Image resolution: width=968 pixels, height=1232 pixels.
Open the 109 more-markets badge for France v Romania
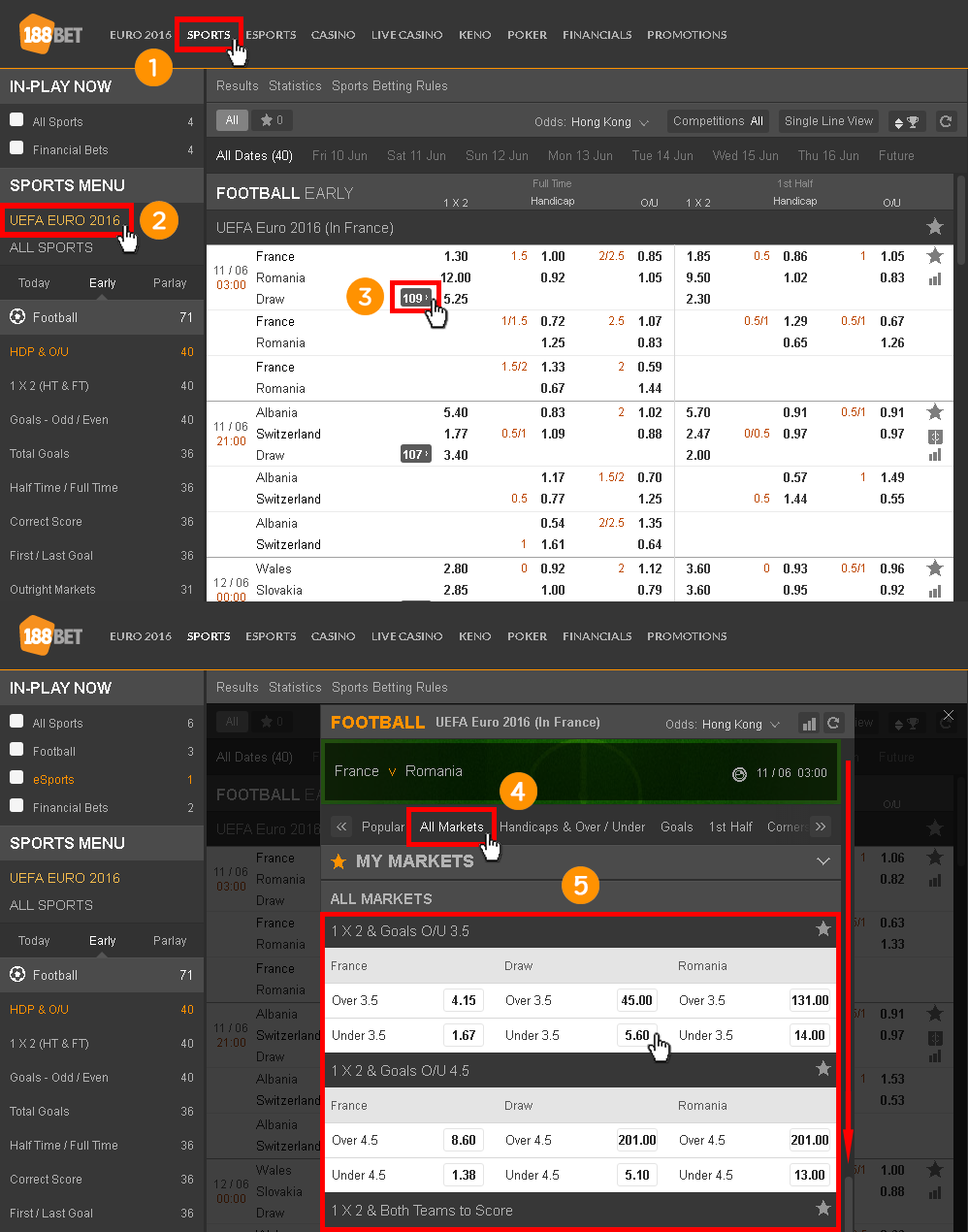point(415,298)
